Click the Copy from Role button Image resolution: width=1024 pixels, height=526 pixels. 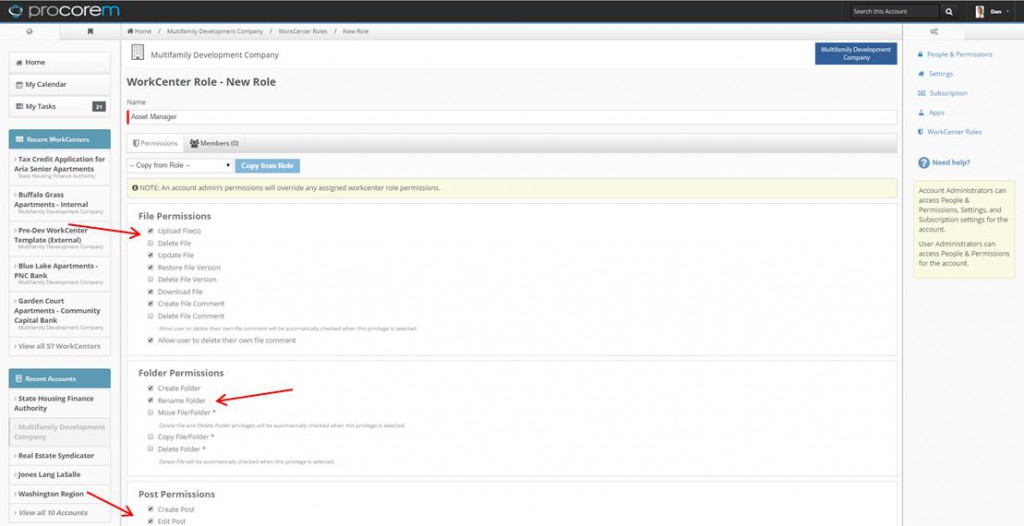(x=267, y=165)
